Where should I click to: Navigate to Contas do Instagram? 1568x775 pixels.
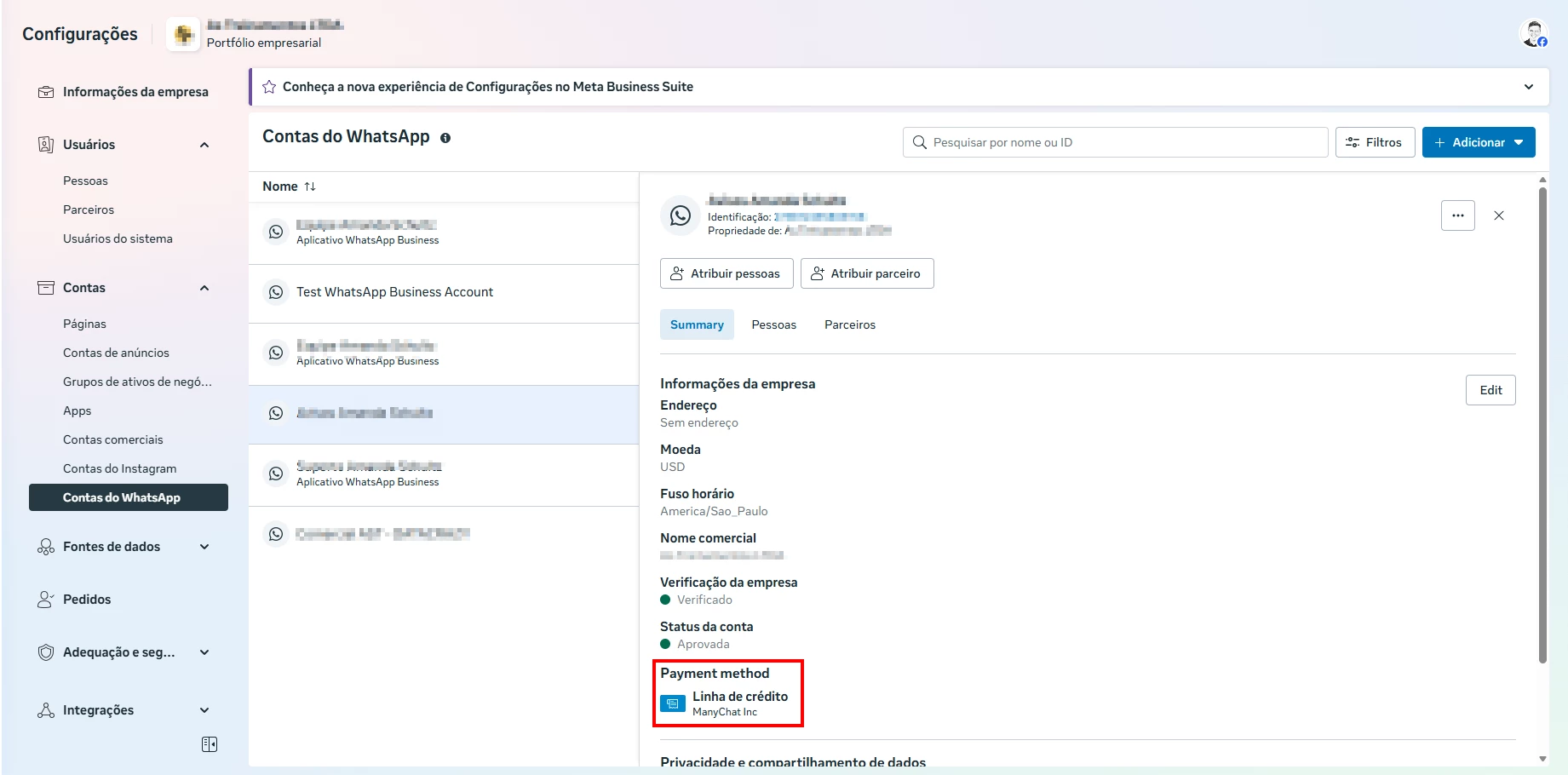point(120,468)
